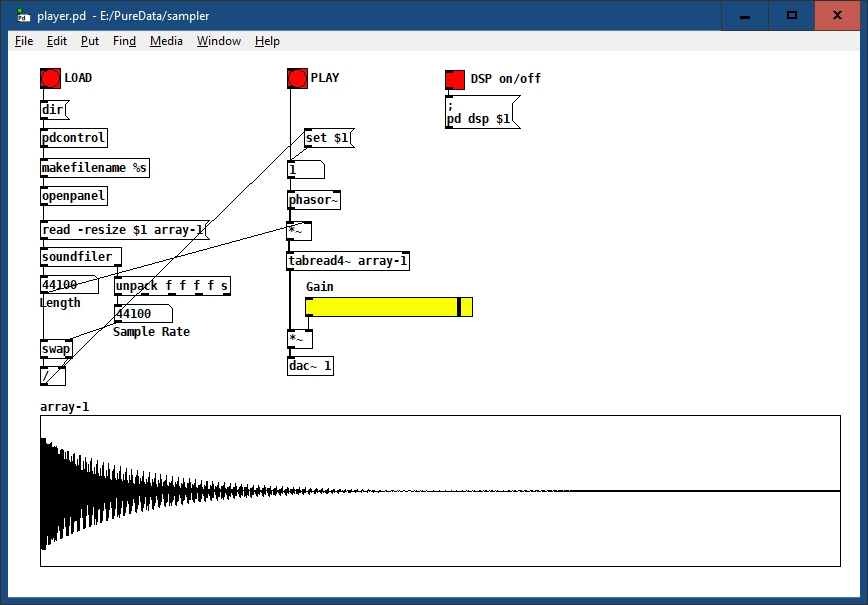Select the phasor~ object
Image resolution: width=868 pixels, height=605 pixels.
pyautogui.click(x=314, y=200)
